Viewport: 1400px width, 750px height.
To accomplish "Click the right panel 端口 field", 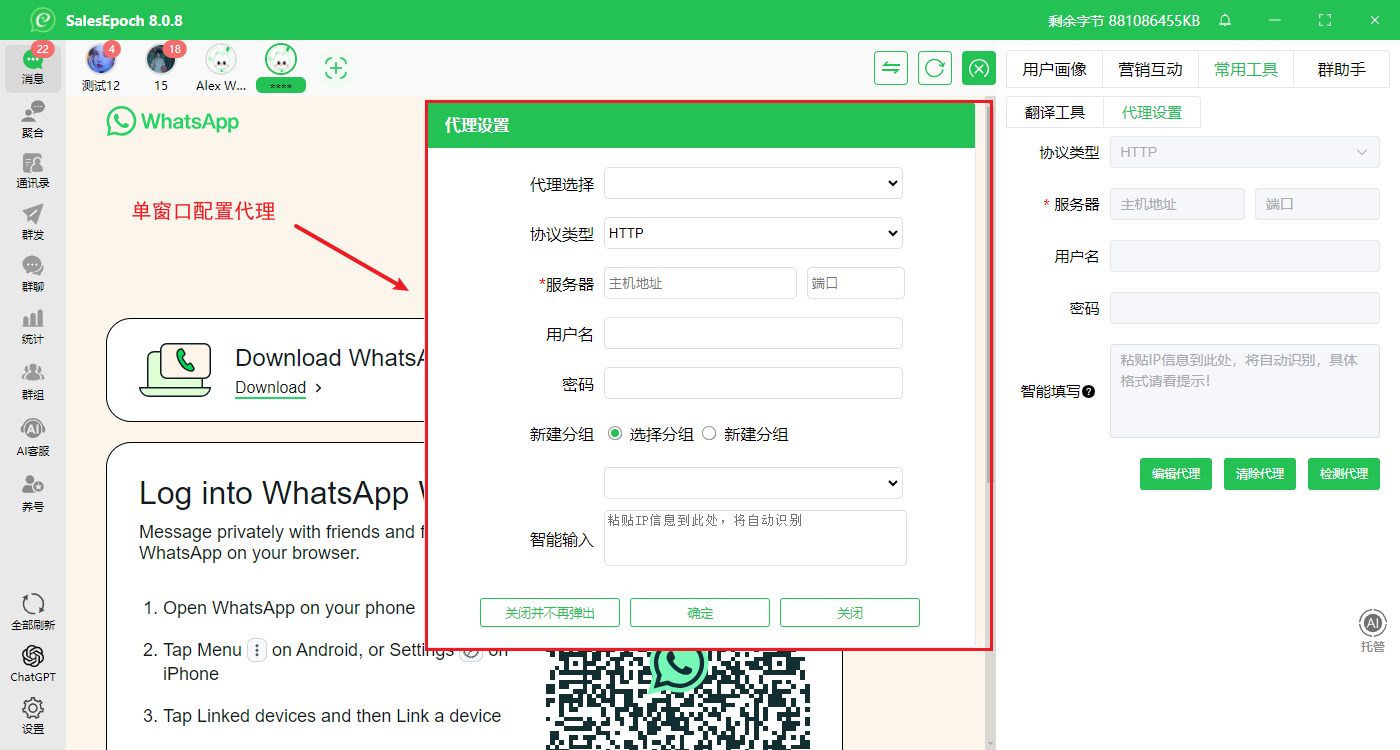I will tap(1317, 204).
